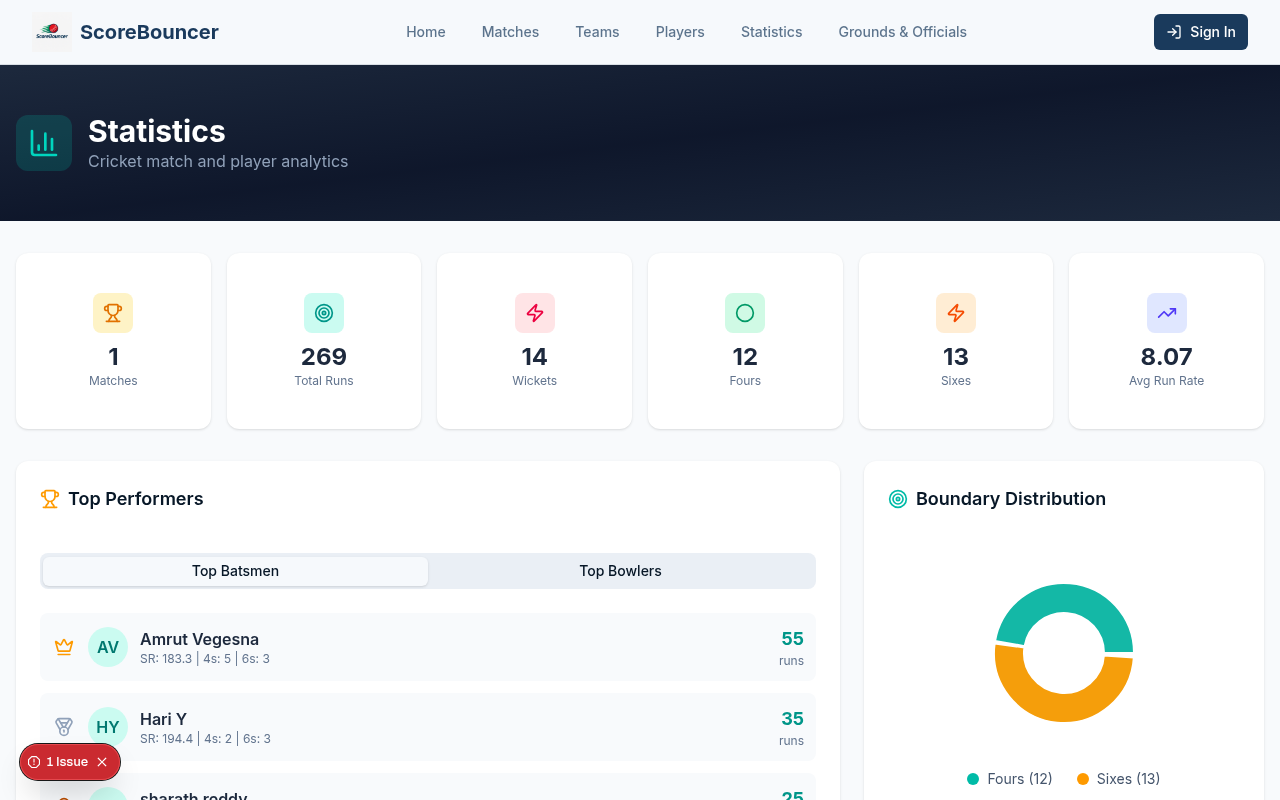Image resolution: width=1280 pixels, height=800 pixels.
Task: Click the circle icon on Fours card
Action: [745, 313]
